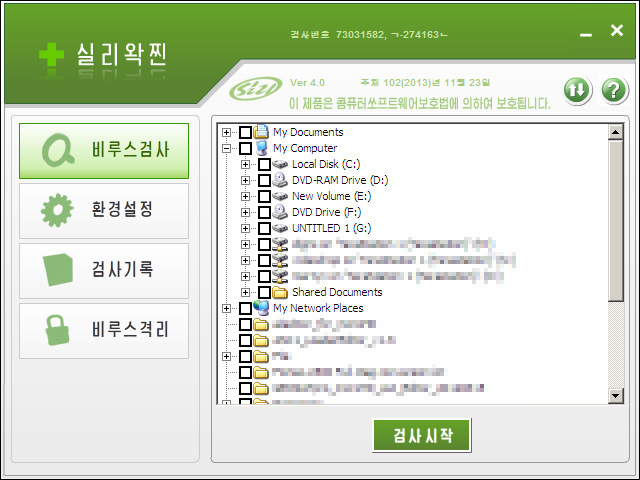Click the Local Disk (C:) drive icon
This screenshot has width=640, height=480.
tap(280, 164)
